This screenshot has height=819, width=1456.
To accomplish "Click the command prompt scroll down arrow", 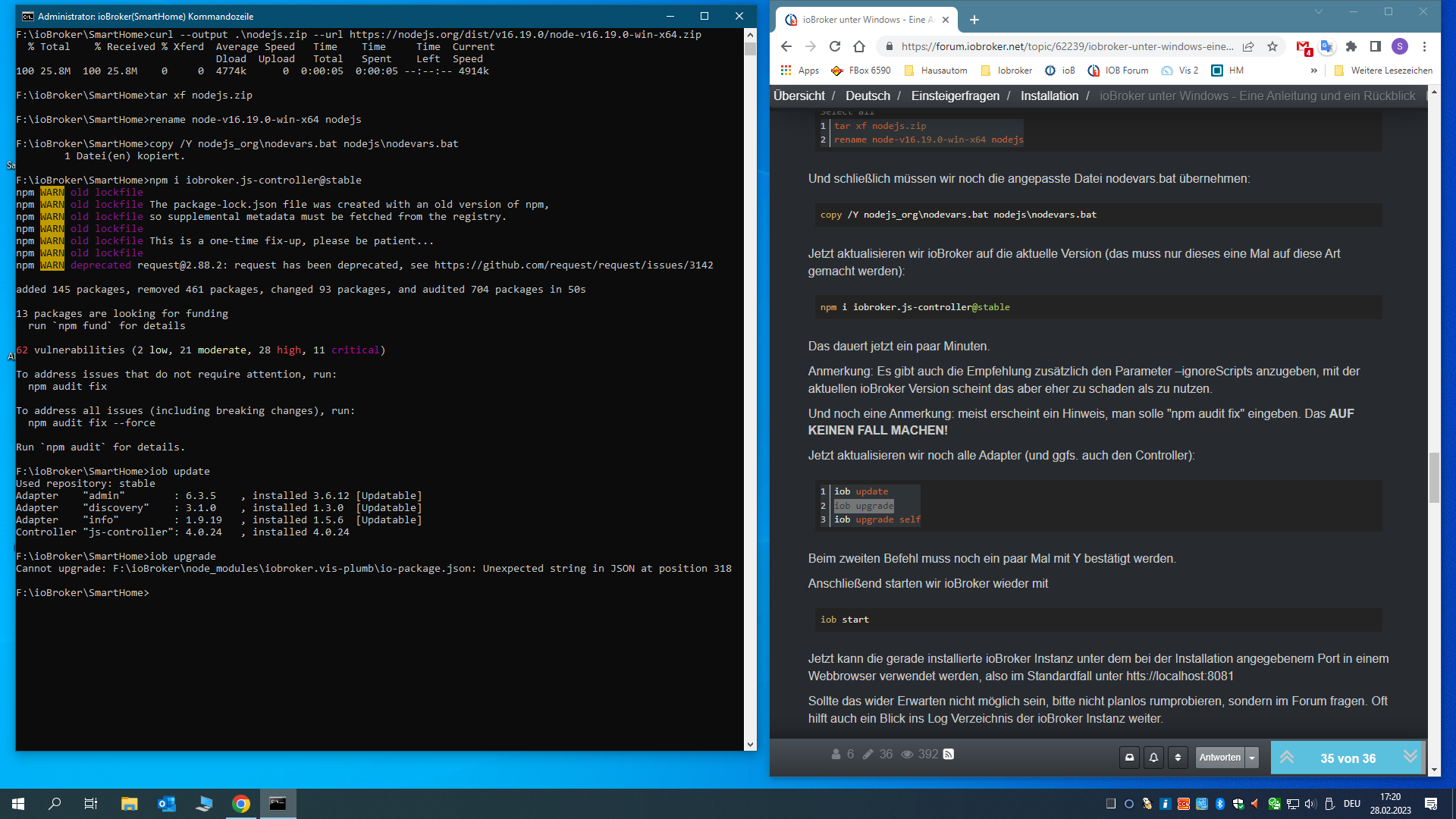I will pos(750,745).
